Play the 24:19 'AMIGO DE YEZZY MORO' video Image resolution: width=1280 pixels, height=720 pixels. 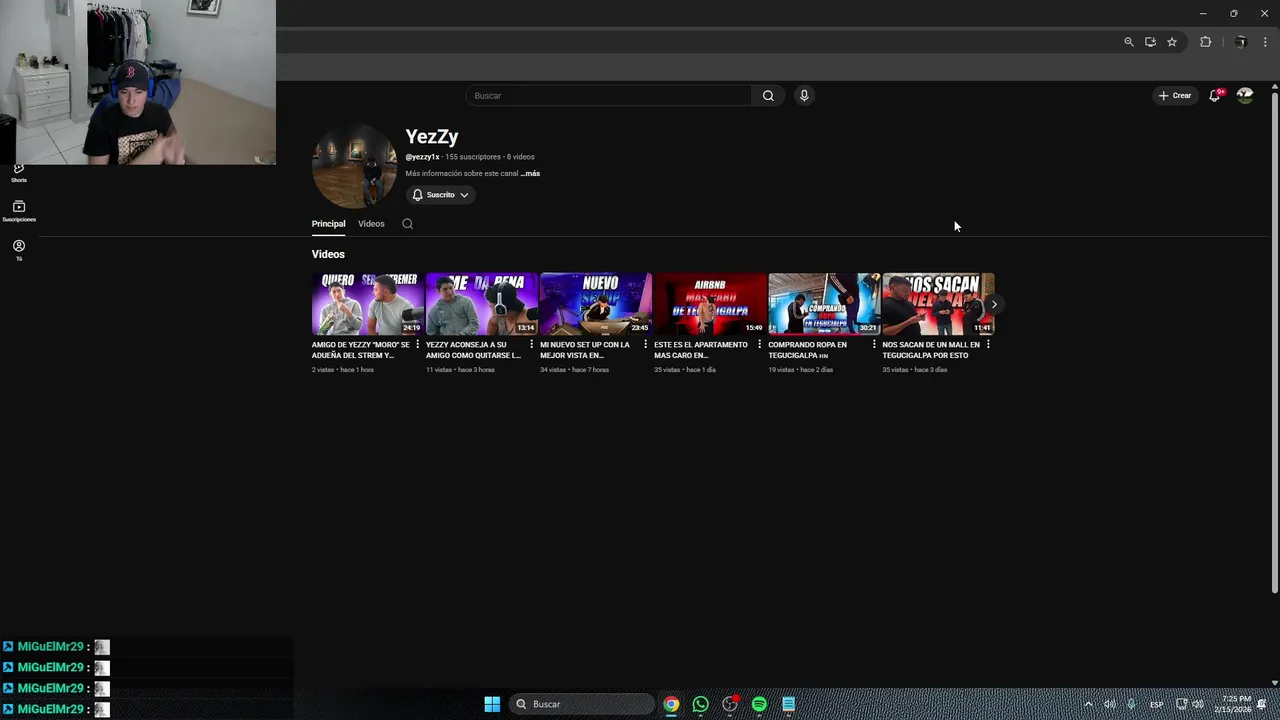click(367, 304)
